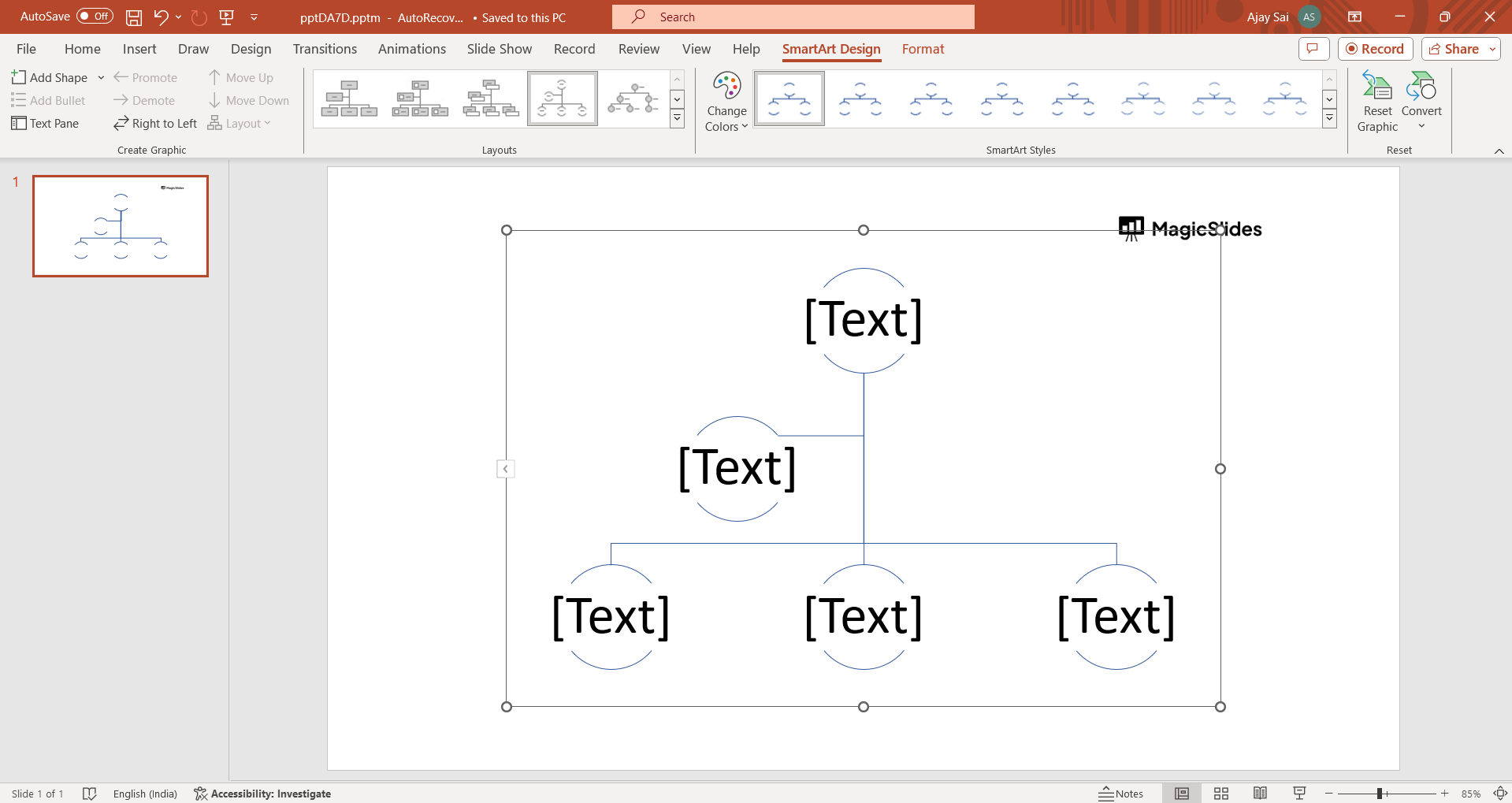Viewport: 1512px width, 803px height.
Task: Switch to Normal view in status bar
Action: (x=1182, y=794)
